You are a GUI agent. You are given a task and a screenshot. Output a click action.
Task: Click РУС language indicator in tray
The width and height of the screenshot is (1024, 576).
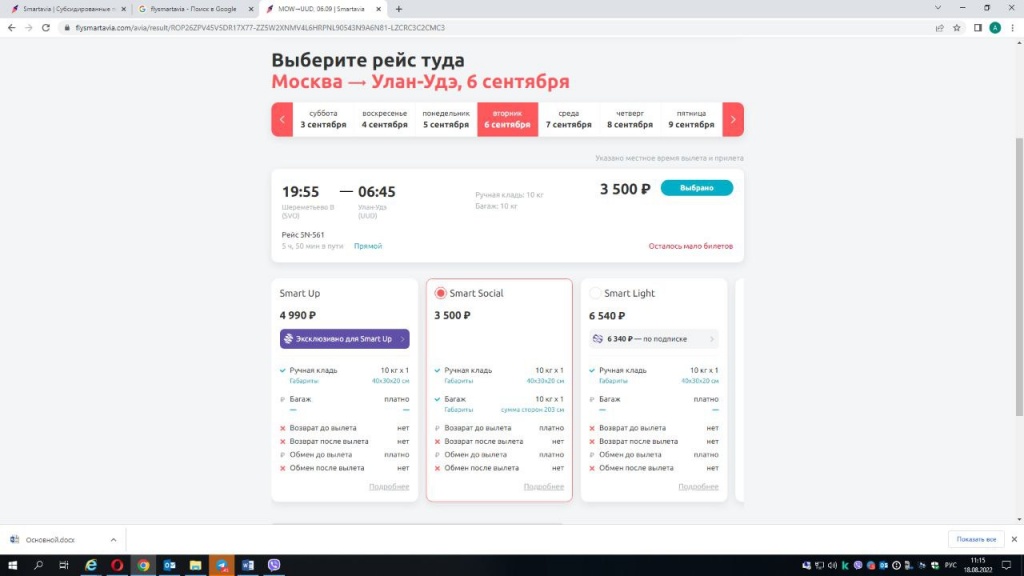tap(950, 566)
